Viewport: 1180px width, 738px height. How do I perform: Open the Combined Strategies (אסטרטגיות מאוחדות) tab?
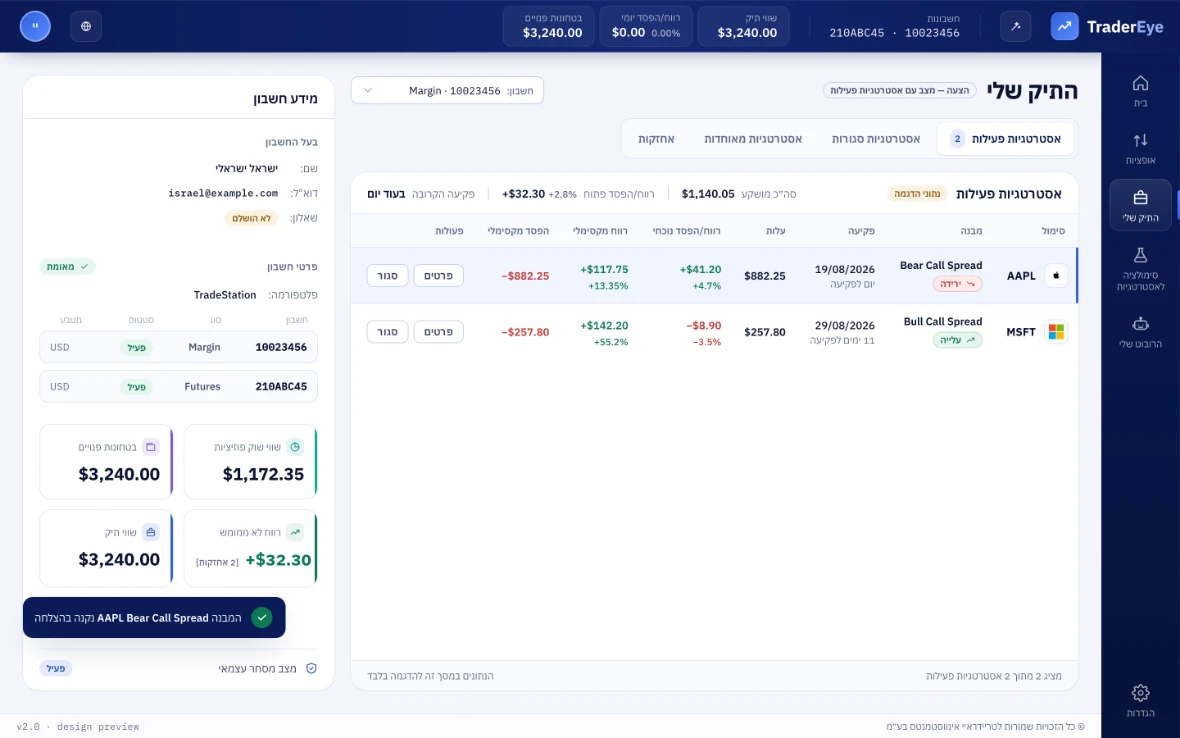click(x=753, y=138)
